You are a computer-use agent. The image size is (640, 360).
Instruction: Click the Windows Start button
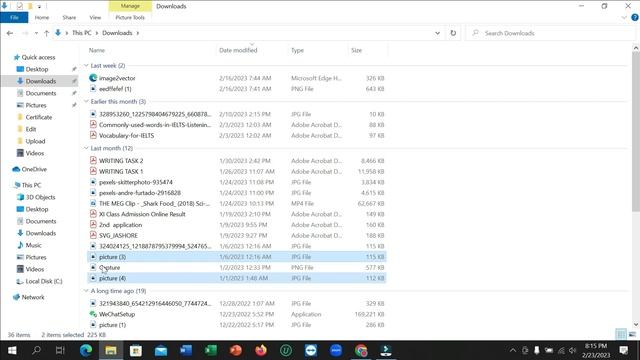[12, 350]
